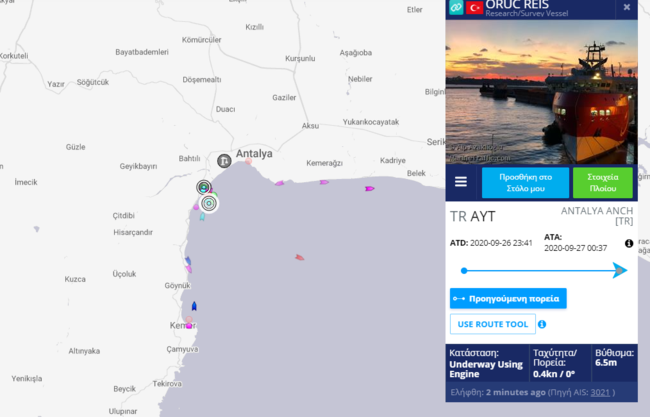Click the USE ROUTE TOOL button
650x417 pixels.
(x=493, y=324)
